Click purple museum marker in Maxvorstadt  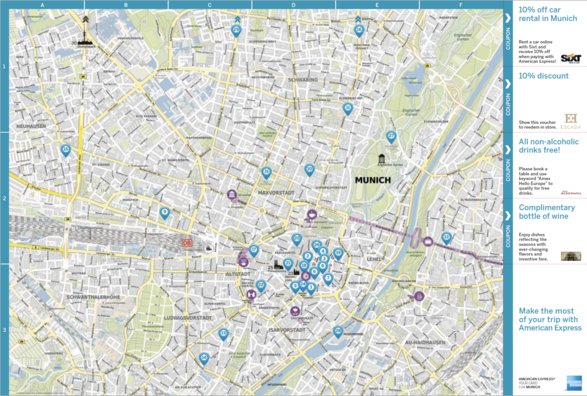point(232,195)
